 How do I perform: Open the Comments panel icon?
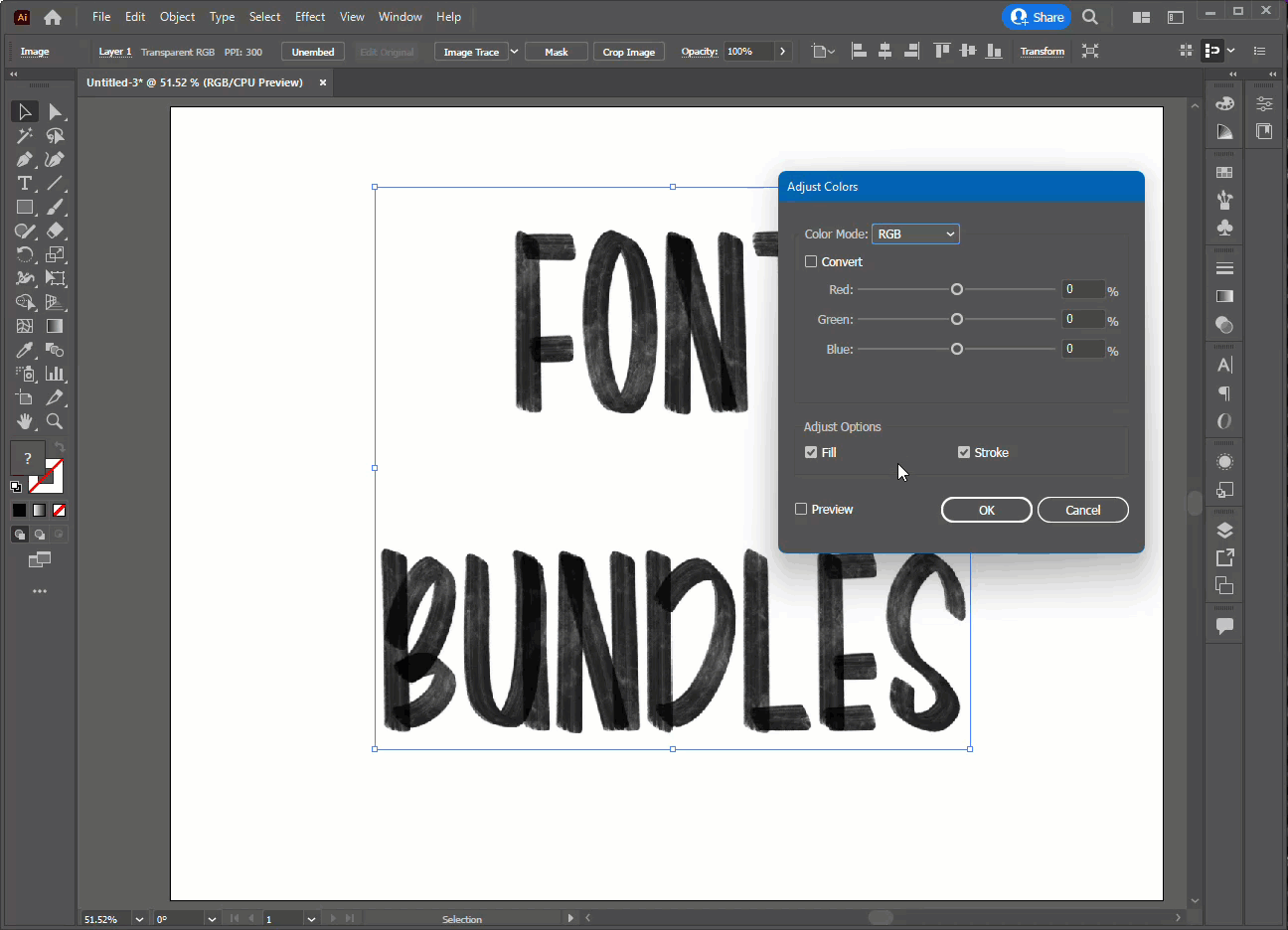coord(1224,626)
